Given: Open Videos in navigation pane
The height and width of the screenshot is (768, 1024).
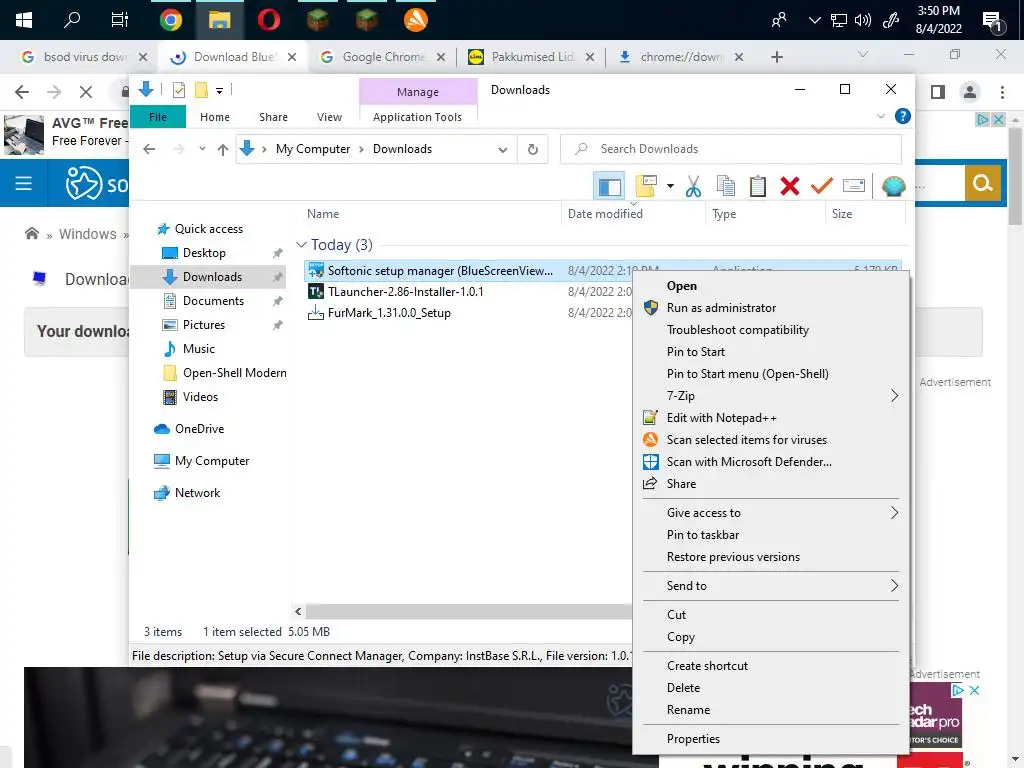Looking at the screenshot, I should [200, 397].
